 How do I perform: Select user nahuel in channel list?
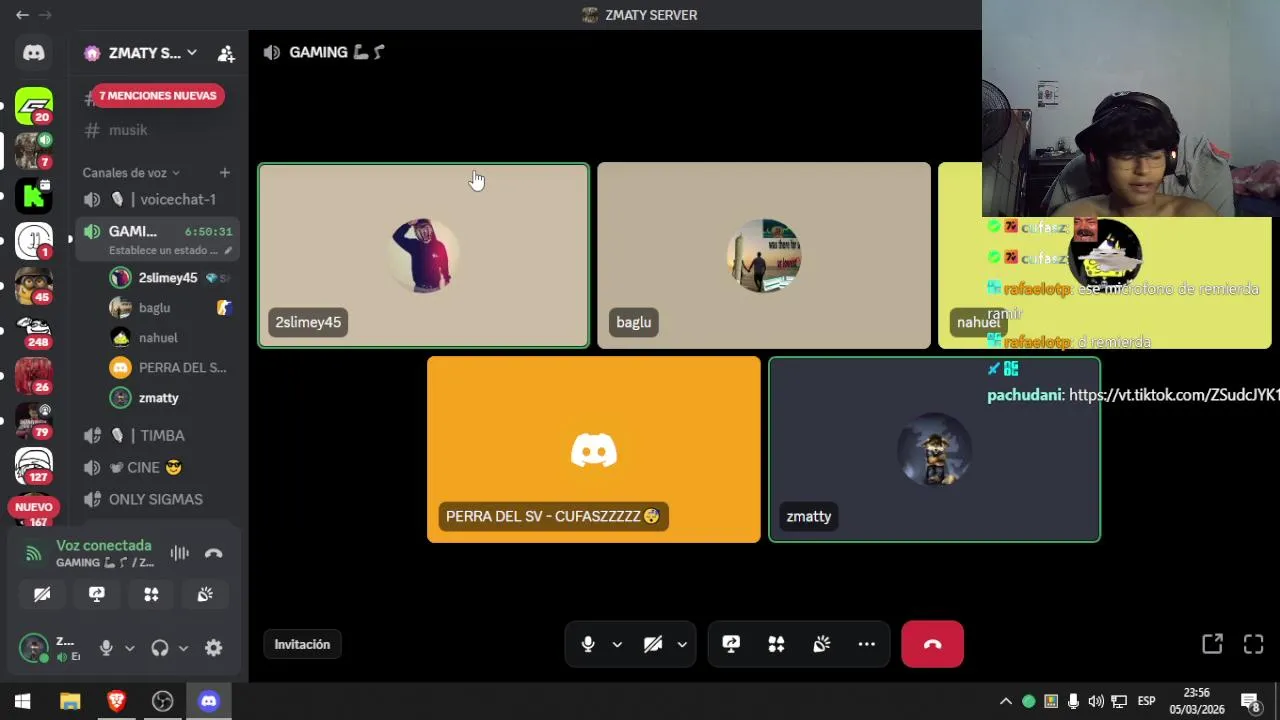[x=170, y=337]
